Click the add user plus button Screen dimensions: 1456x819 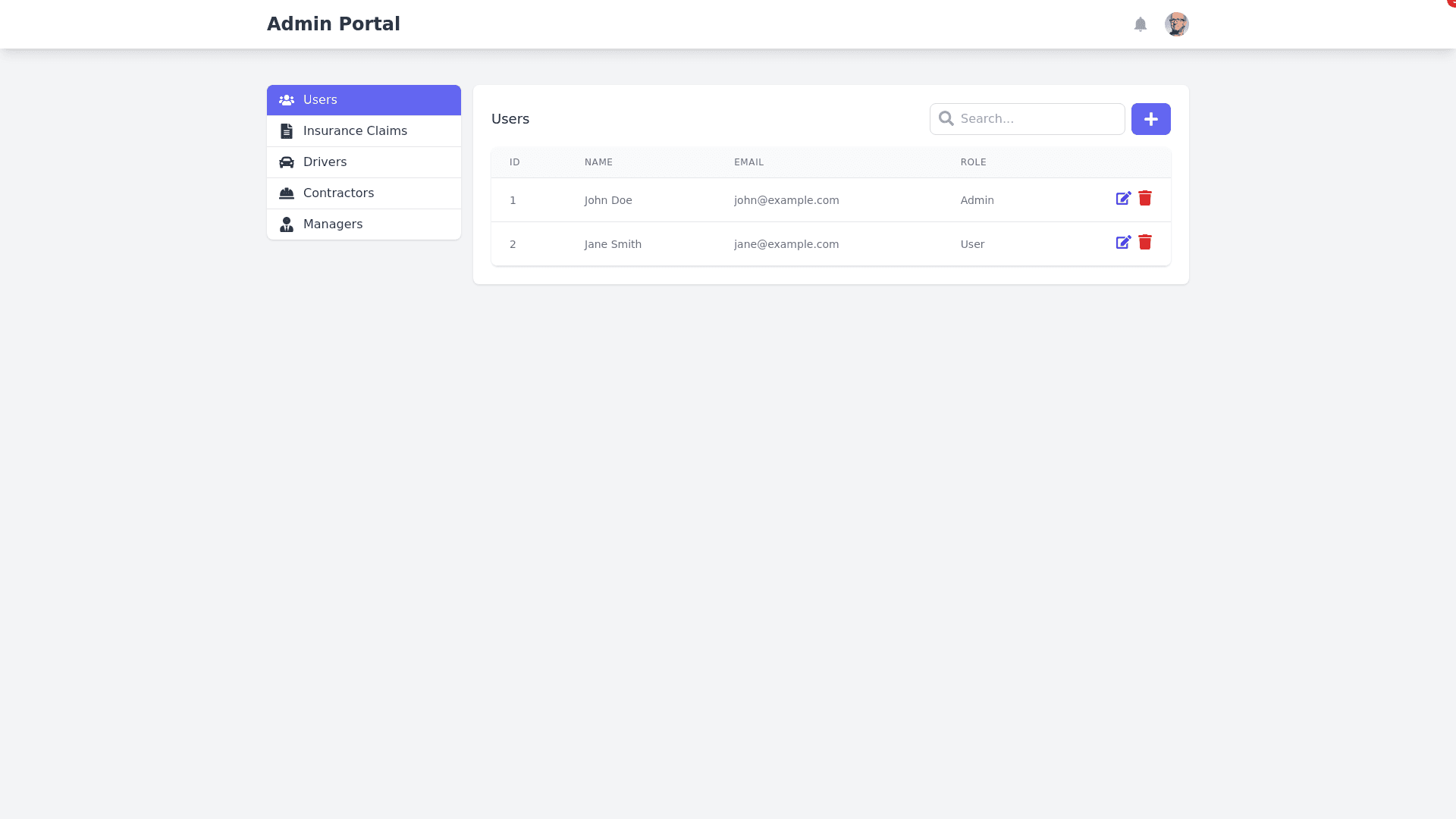click(1150, 118)
